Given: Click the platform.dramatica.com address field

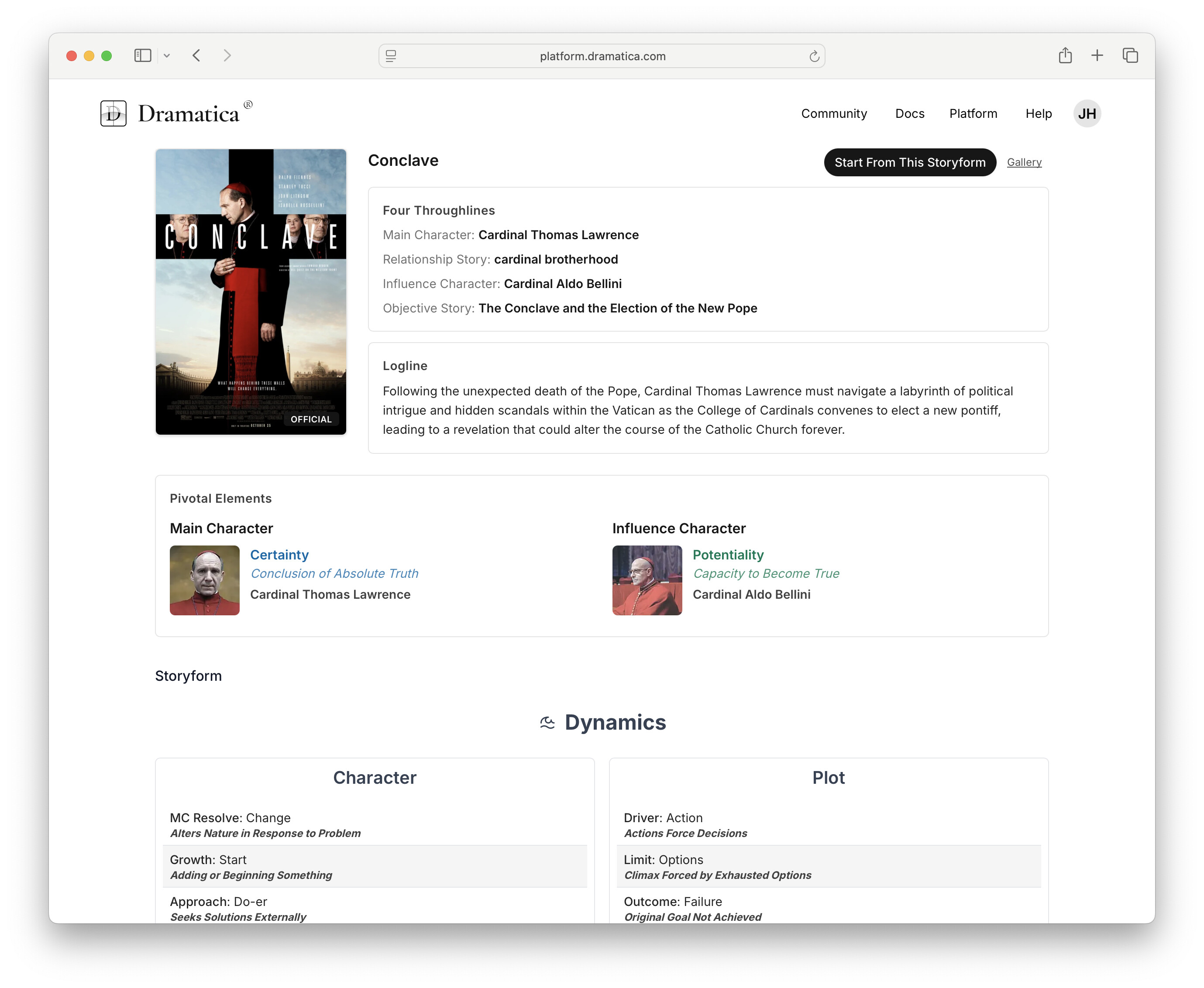Looking at the screenshot, I should [x=602, y=56].
